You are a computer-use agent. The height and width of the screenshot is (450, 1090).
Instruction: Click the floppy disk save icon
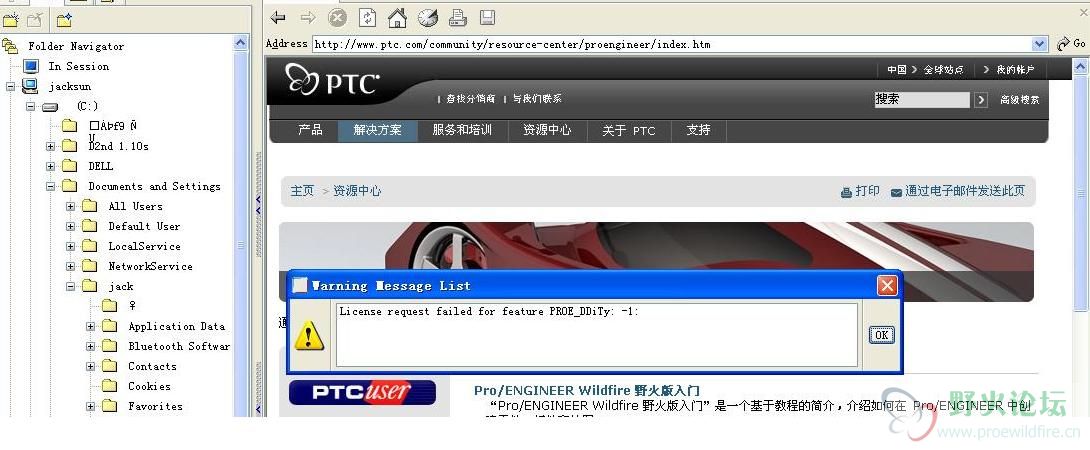point(487,17)
